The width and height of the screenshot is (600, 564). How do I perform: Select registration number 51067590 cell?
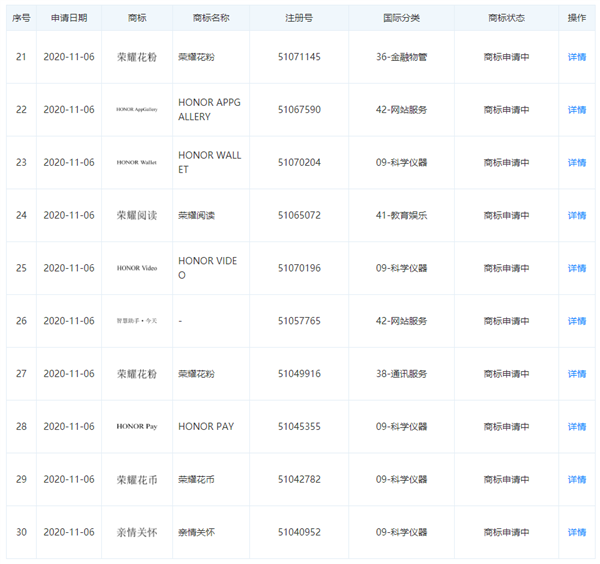tap(299, 110)
